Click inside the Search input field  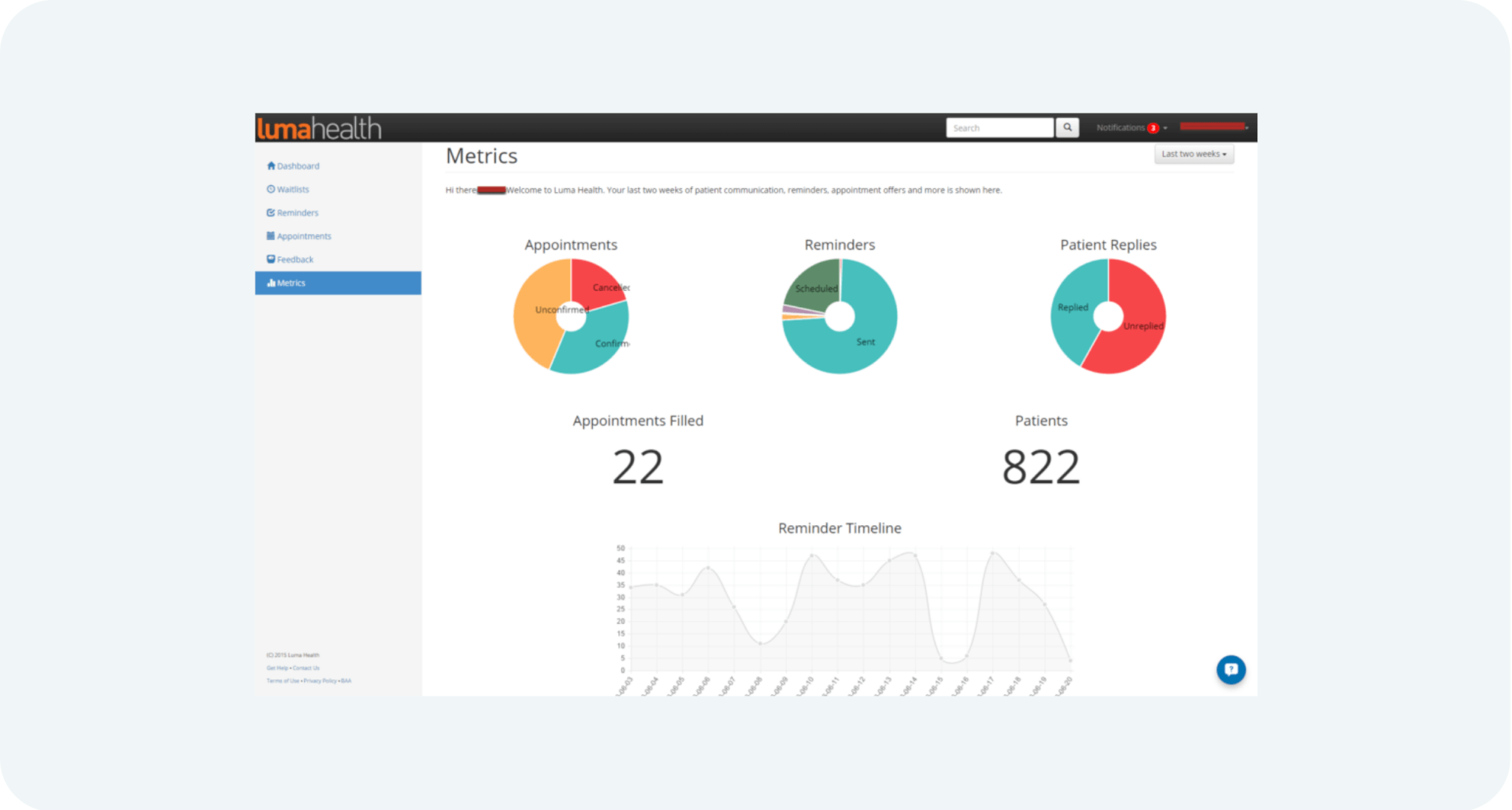(x=999, y=128)
